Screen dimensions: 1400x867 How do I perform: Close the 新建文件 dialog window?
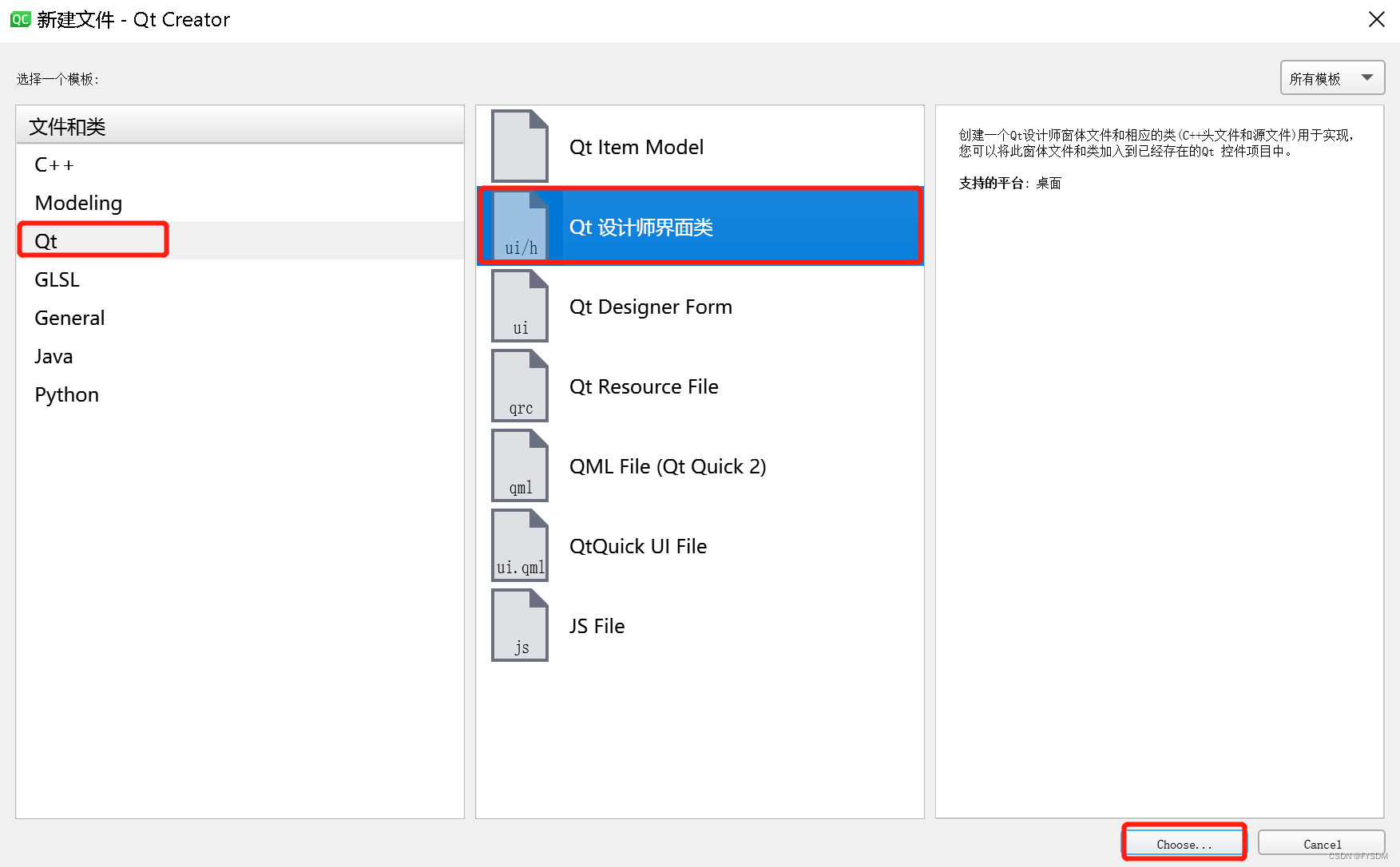1377,19
